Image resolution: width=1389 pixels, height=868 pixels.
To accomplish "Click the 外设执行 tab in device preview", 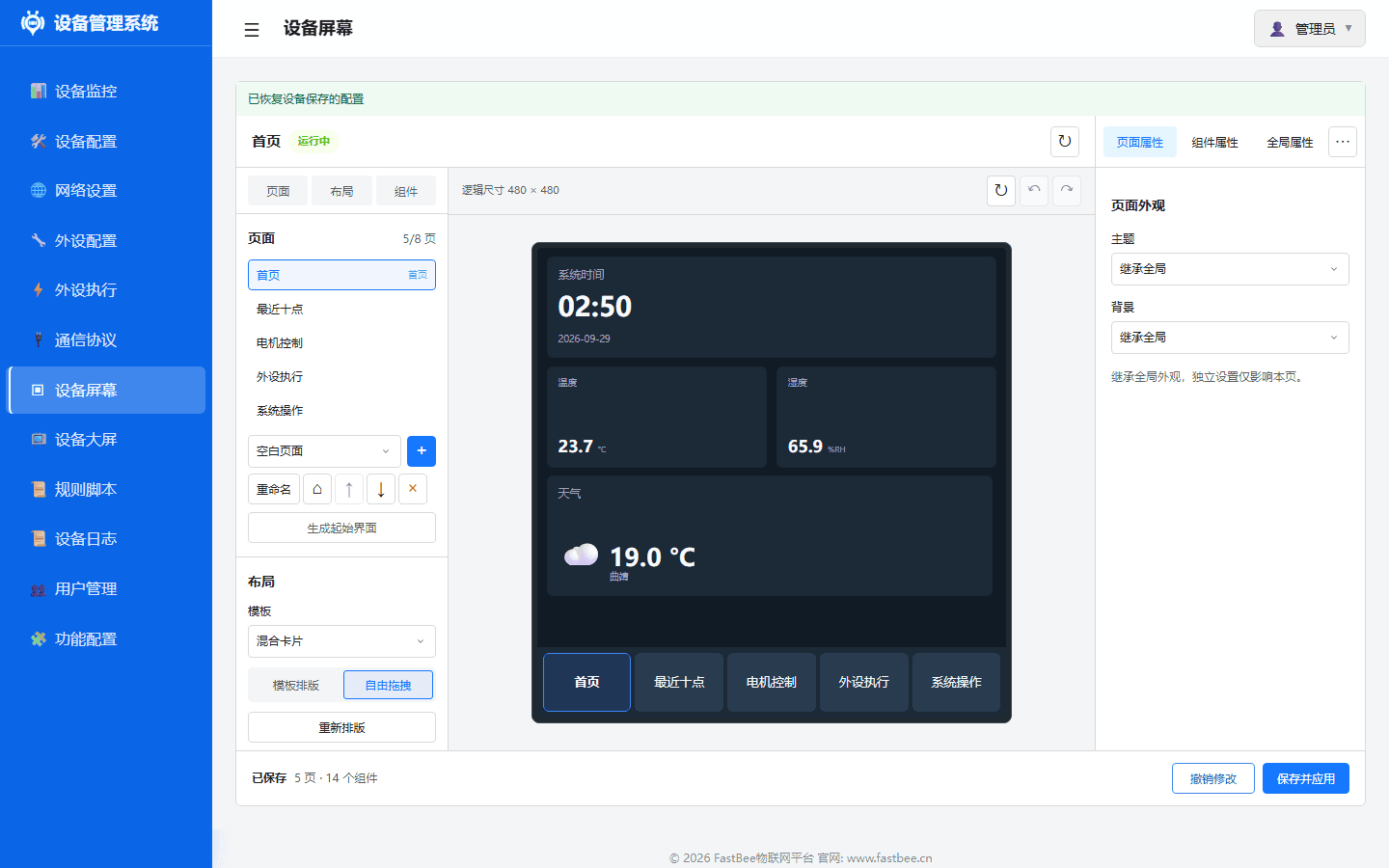I will tap(864, 682).
